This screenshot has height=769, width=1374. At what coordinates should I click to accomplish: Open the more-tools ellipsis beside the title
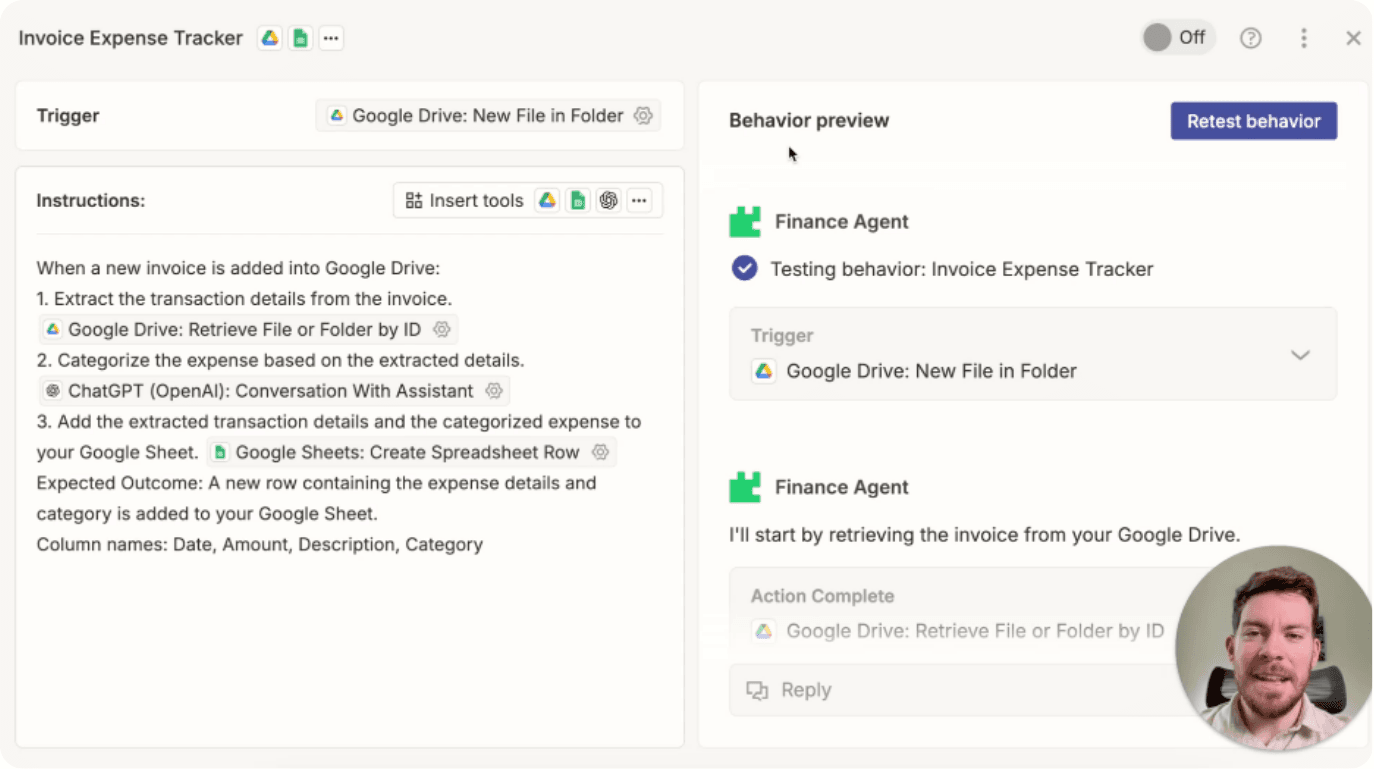(331, 38)
